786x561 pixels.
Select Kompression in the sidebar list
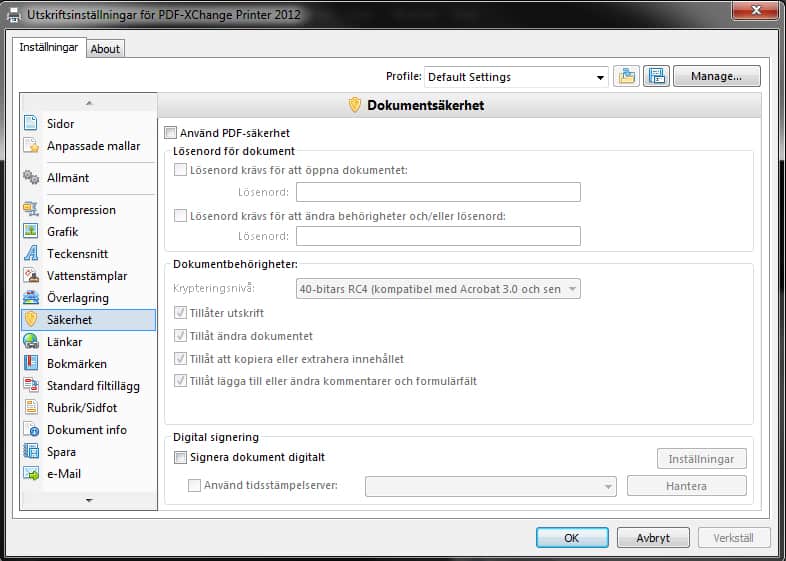tap(89, 210)
